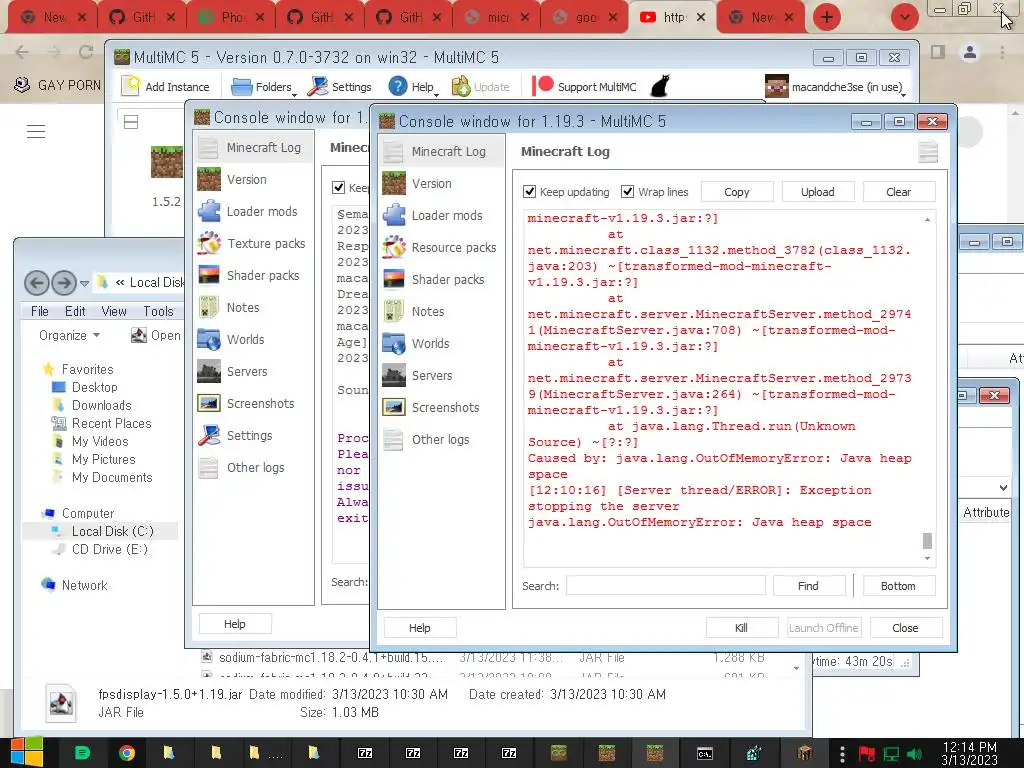Click the Find button in log search
Screen dimensions: 1024x768
coord(808,586)
